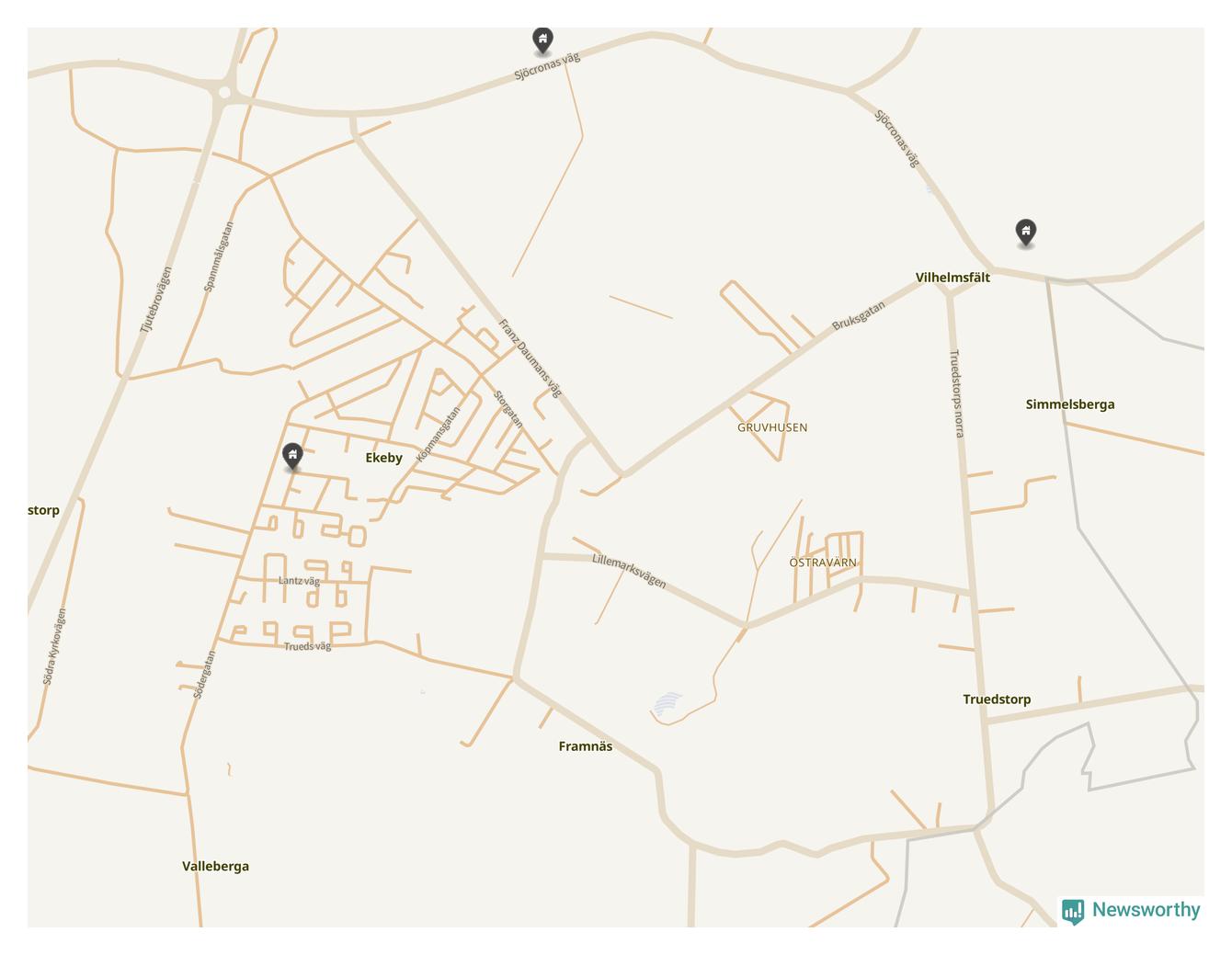Viewport: 1232px width, 955px height.
Task: Click the small pond near Framnäs
Action: [x=668, y=703]
